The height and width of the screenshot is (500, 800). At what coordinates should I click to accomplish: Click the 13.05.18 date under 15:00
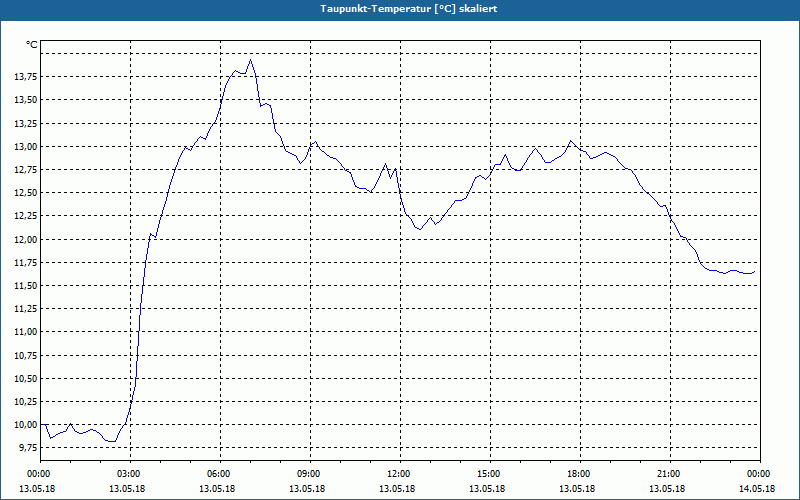487,489
